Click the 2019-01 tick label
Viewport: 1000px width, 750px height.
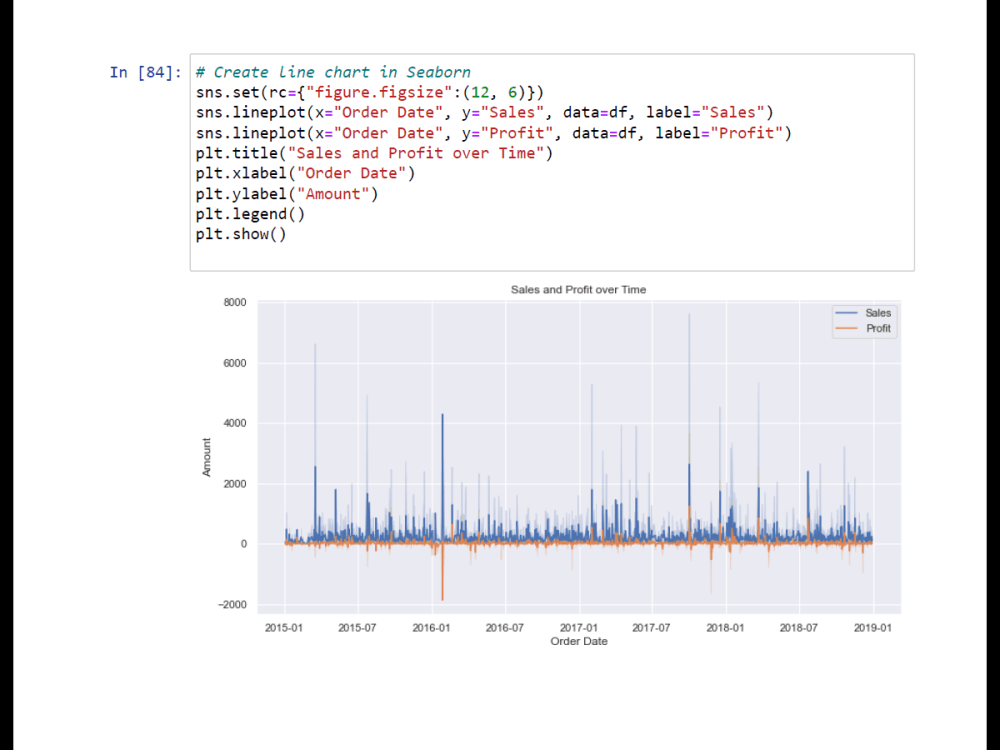[x=872, y=627]
